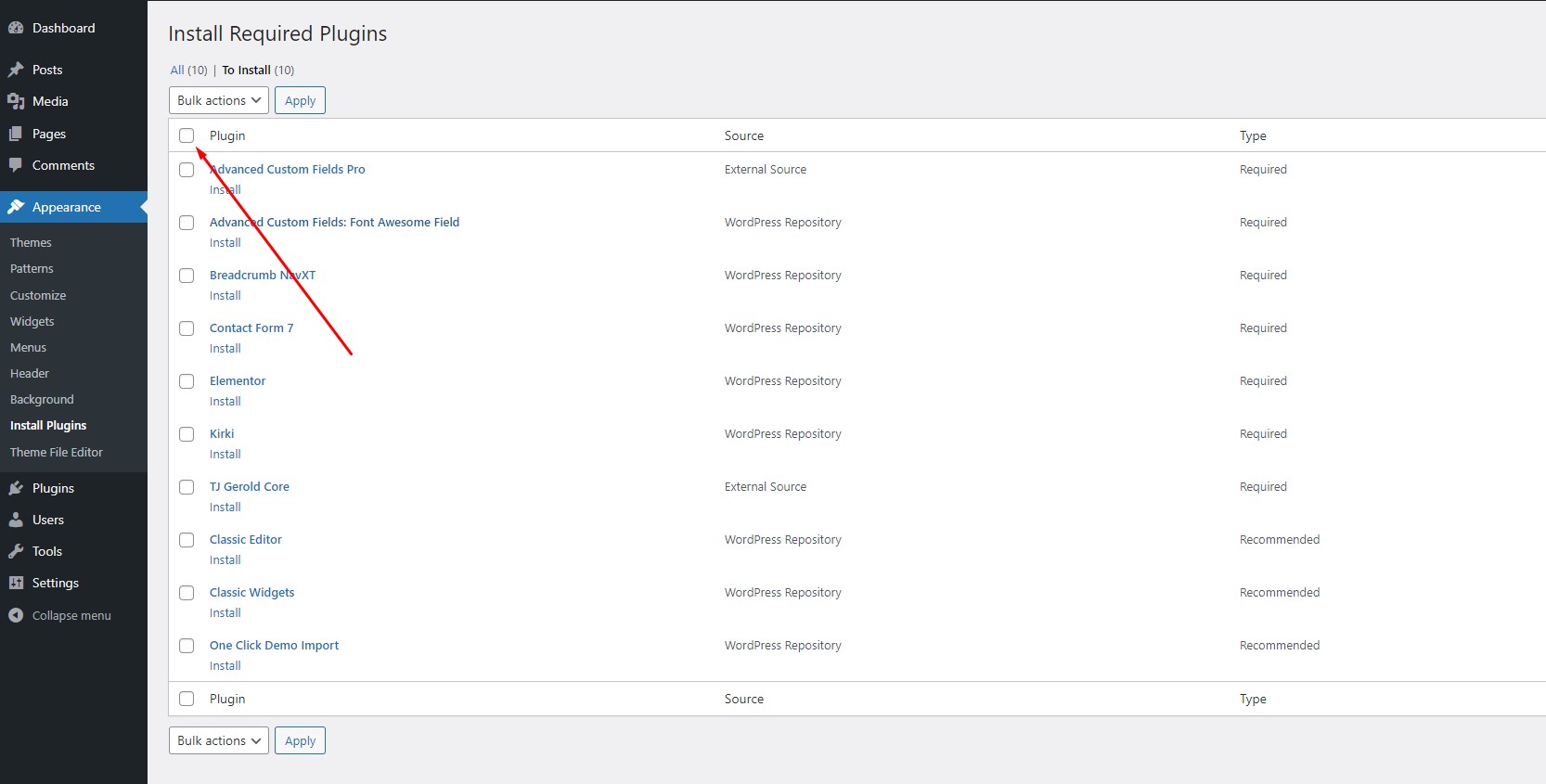Check the Elementor plugin checkbox

point(187,381)
